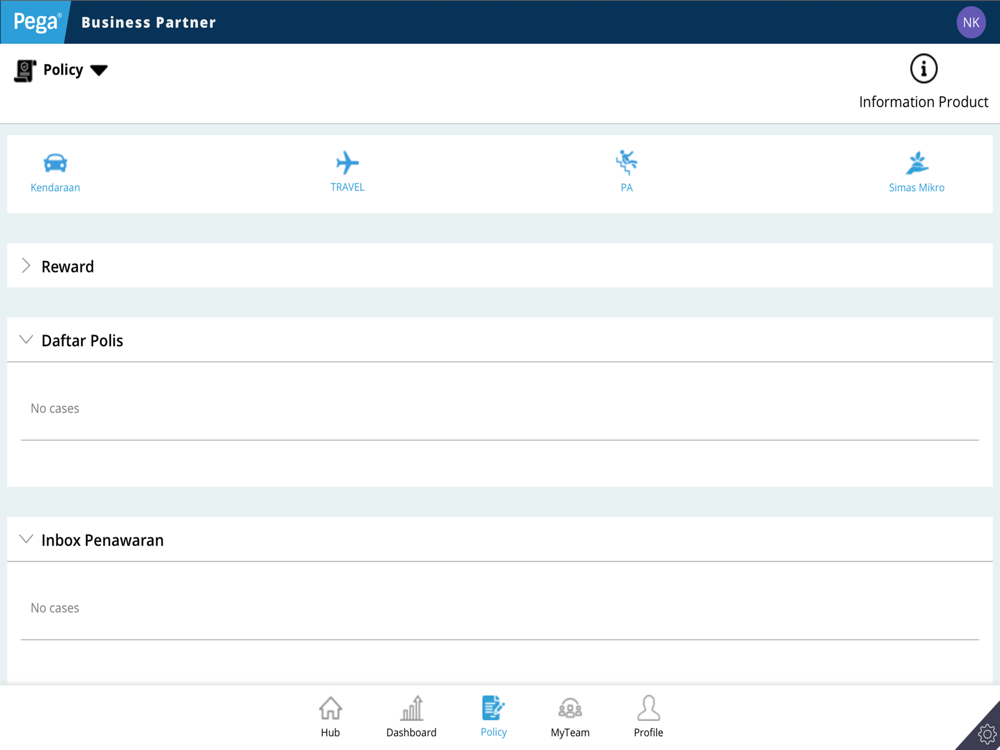Click the Policy document icon in header
1000x750 pixels.
point(25,70)
